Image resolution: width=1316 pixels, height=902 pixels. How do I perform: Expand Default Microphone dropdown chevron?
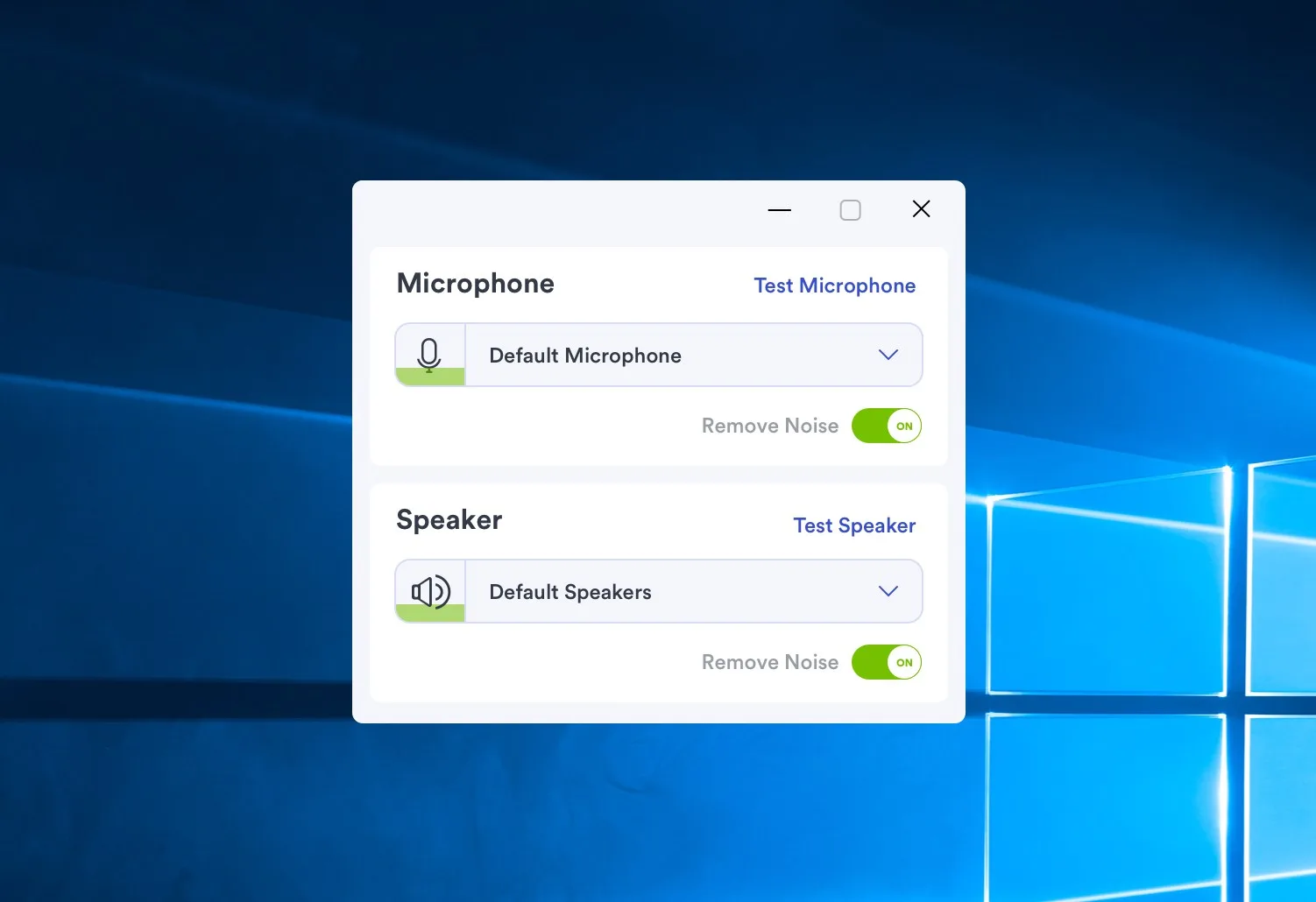point(888,355)
